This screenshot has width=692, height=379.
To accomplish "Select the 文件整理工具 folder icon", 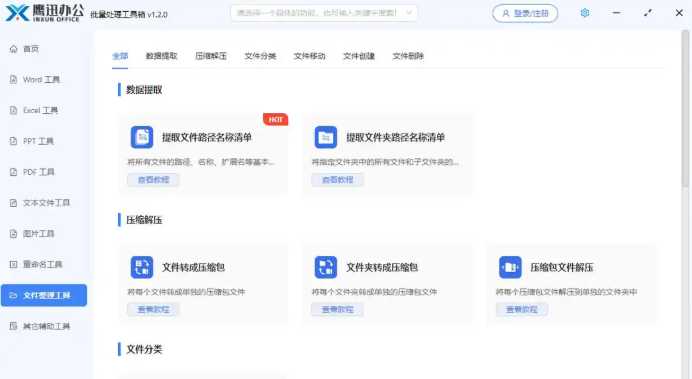I will click(x=14, y=295).
